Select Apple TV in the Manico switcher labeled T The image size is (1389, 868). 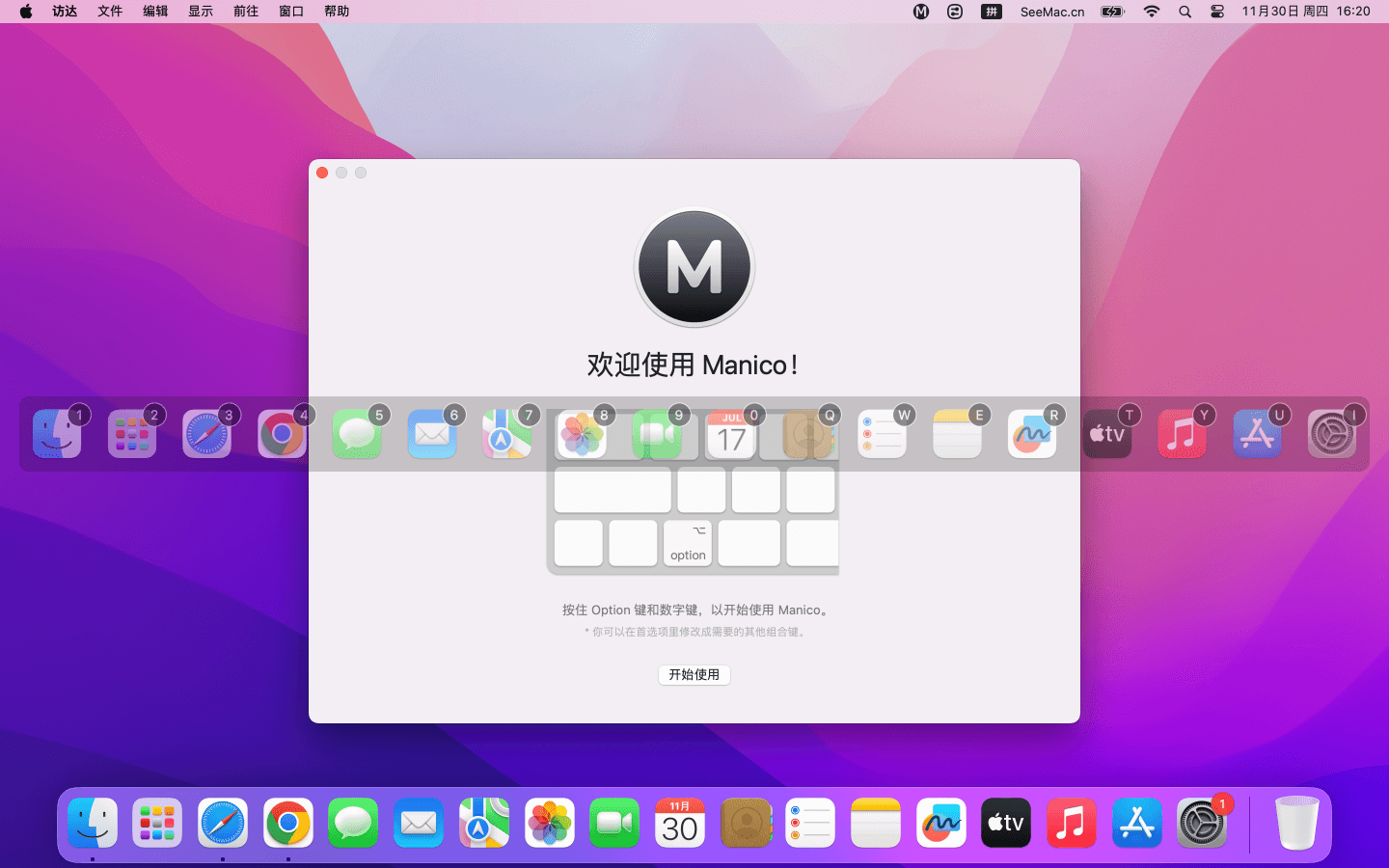(x=1106, y=434)
